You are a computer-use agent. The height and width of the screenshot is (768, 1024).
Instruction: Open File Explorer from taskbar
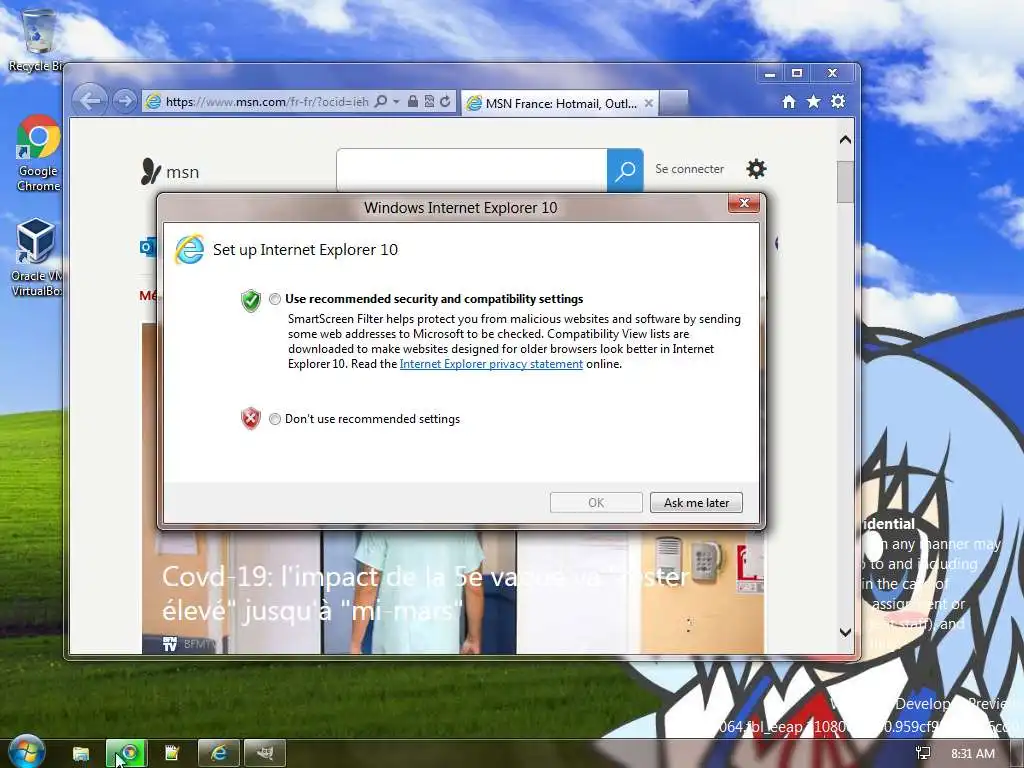click(x=81, y=753)
